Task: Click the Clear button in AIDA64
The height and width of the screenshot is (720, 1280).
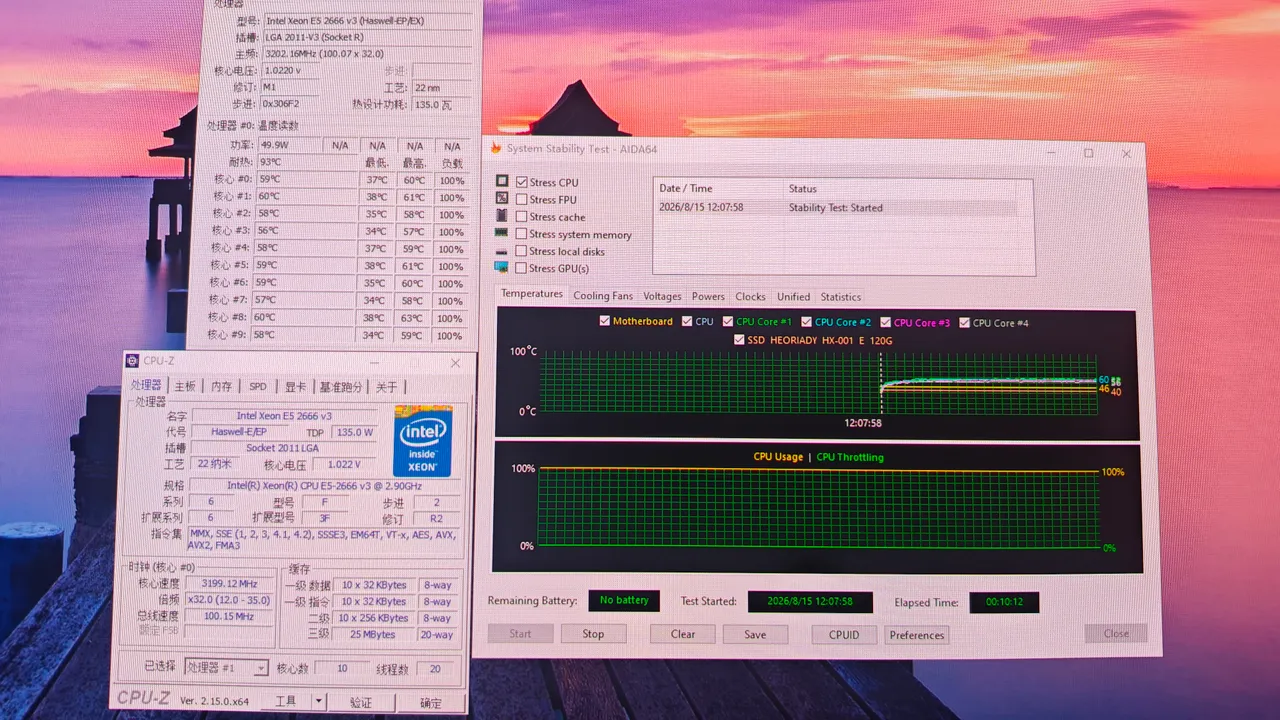Action: pos(683,634)
